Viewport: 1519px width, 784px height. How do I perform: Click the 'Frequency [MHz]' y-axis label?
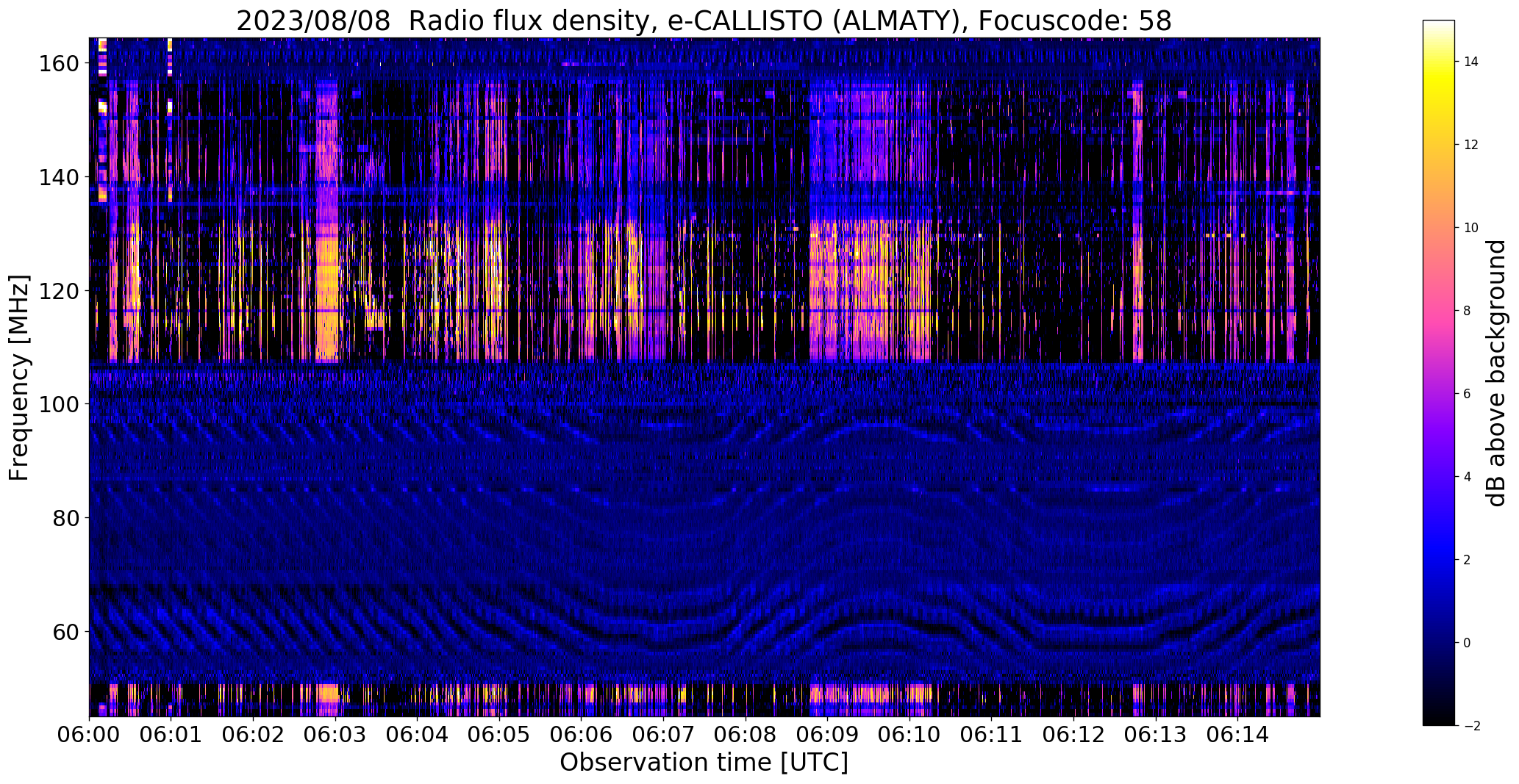(x=19, y=378)
